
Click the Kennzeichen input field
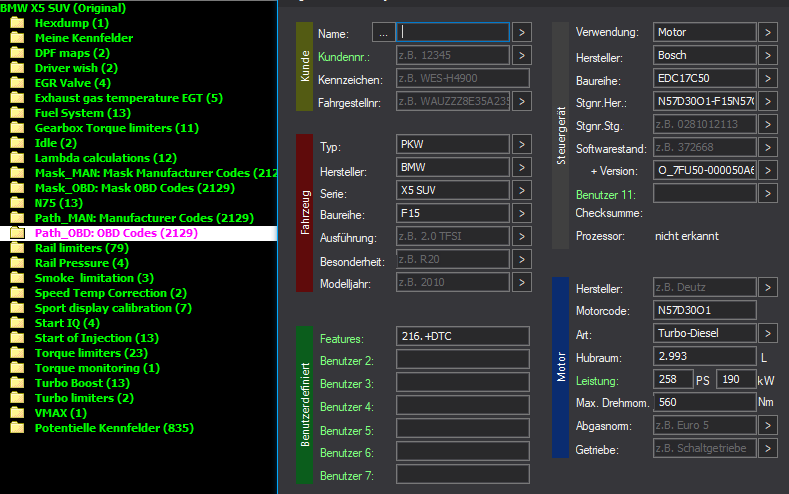click(x=463, y=78)
